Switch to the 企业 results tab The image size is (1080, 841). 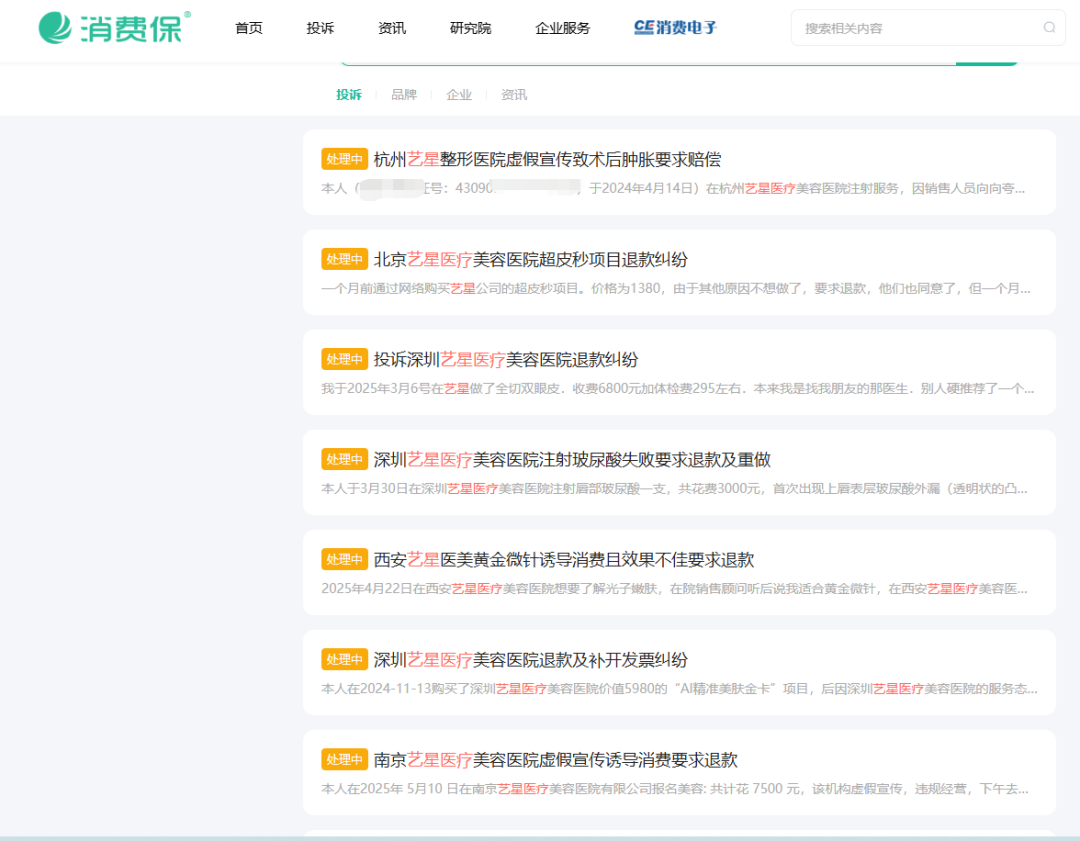[x=459, y=94]
